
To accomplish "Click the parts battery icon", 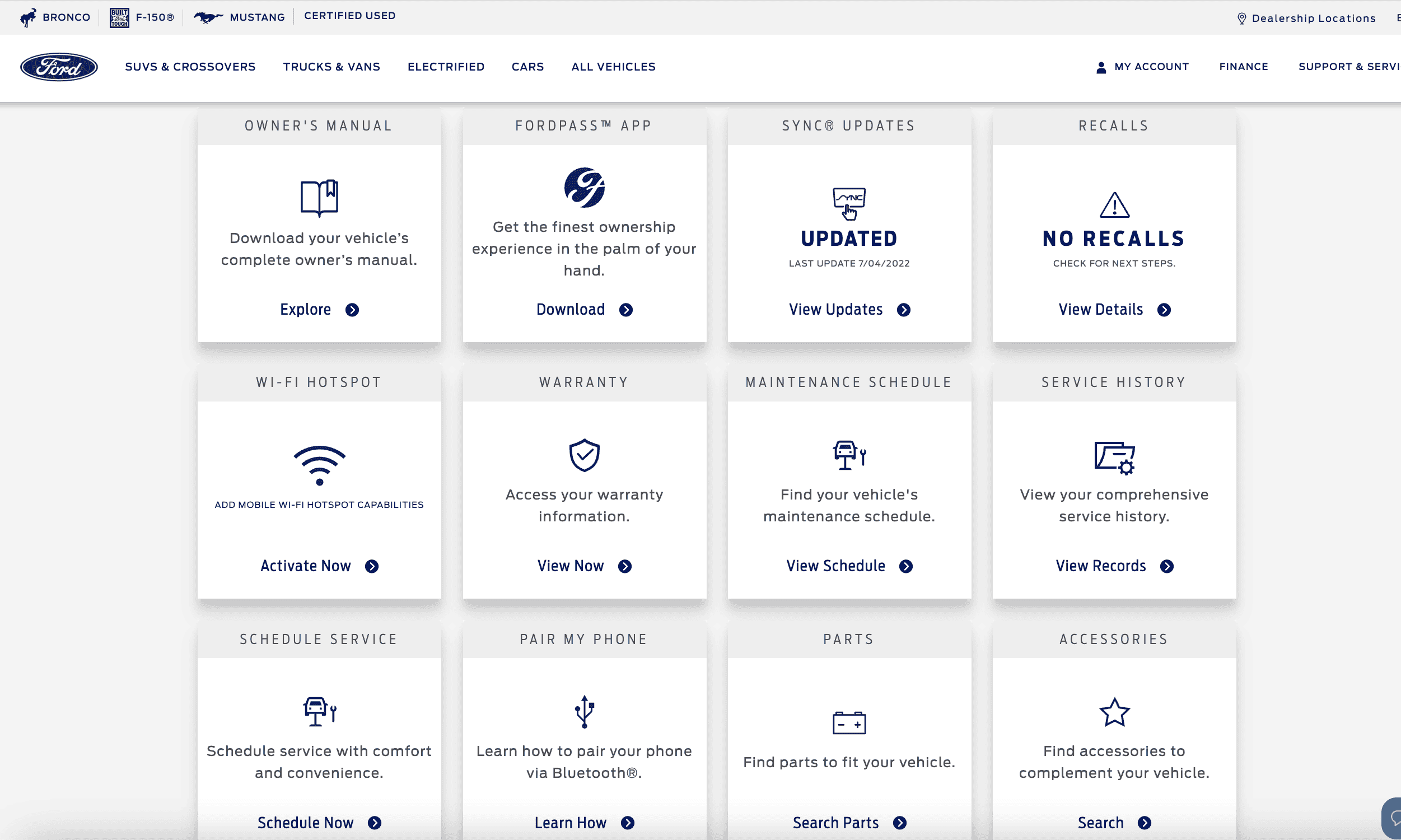I will point(849,723).
